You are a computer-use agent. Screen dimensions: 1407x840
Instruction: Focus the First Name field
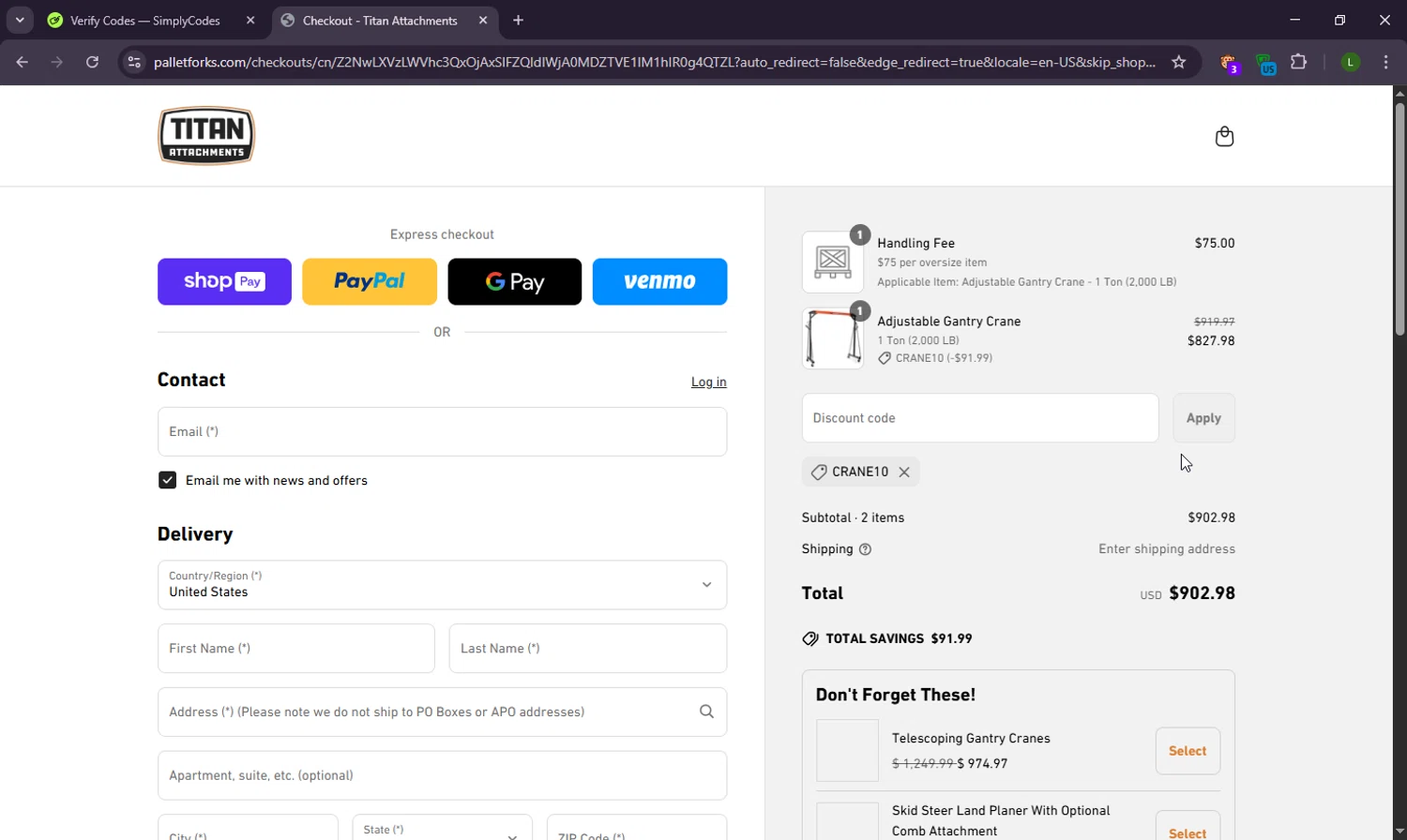(x=296, y=649)
